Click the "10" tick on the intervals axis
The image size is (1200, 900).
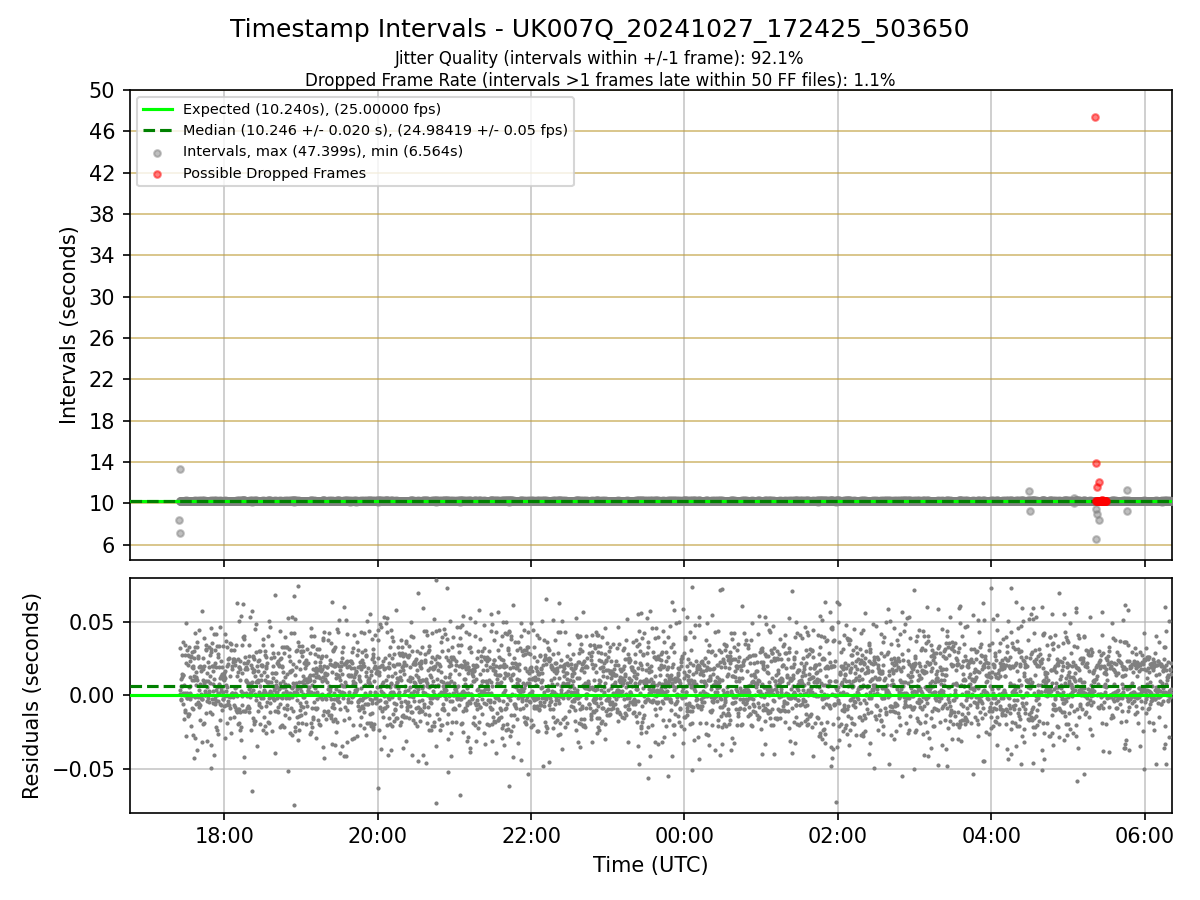tap(103, 504)
